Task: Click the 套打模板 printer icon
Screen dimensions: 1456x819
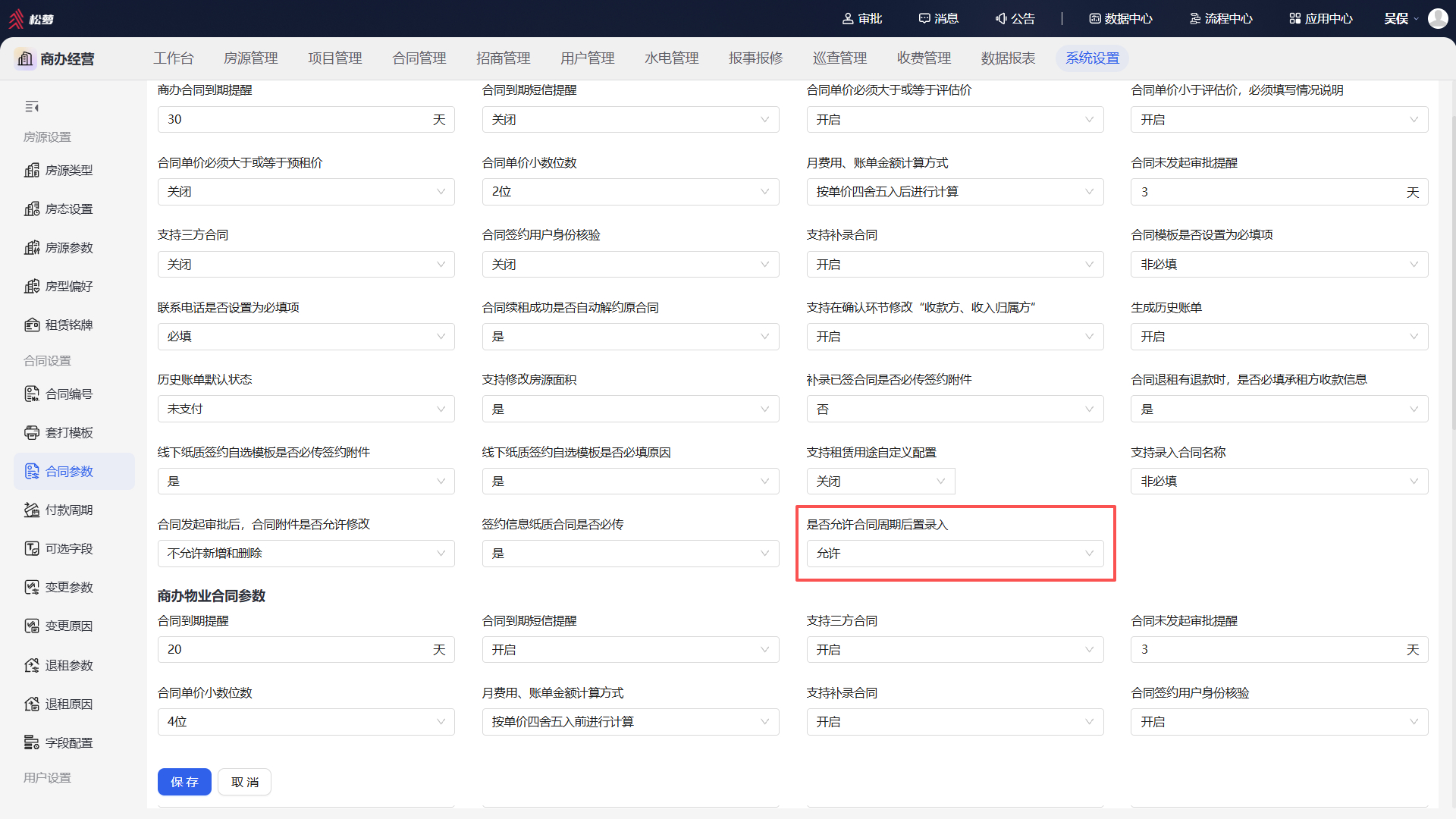Action: 32,433
